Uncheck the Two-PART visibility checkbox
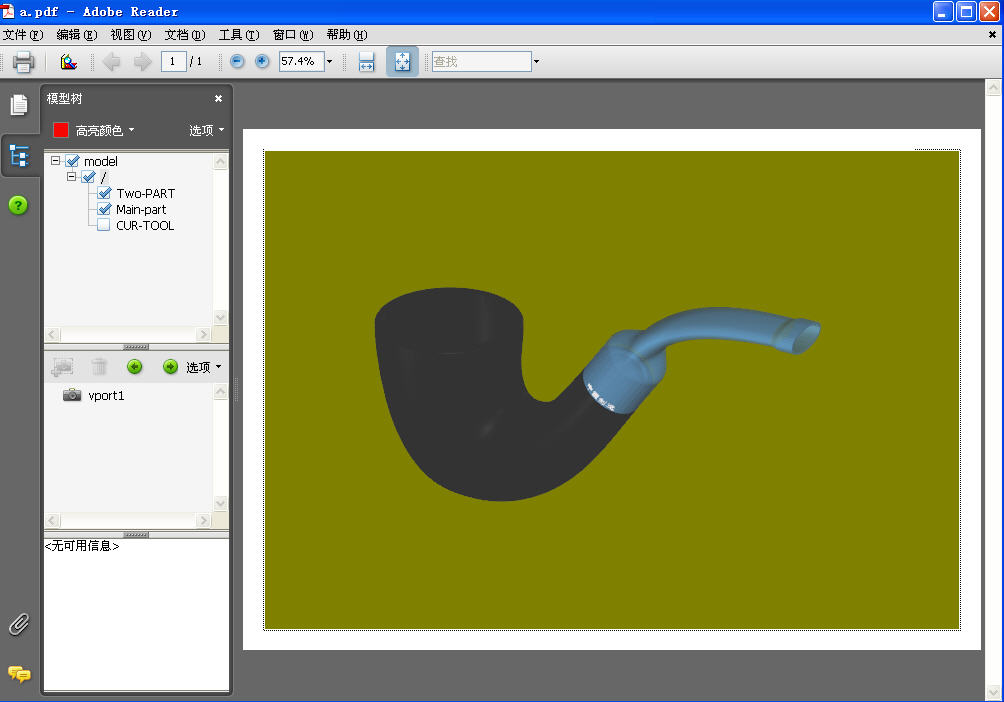1004x702 pixels. pos(104,193)
